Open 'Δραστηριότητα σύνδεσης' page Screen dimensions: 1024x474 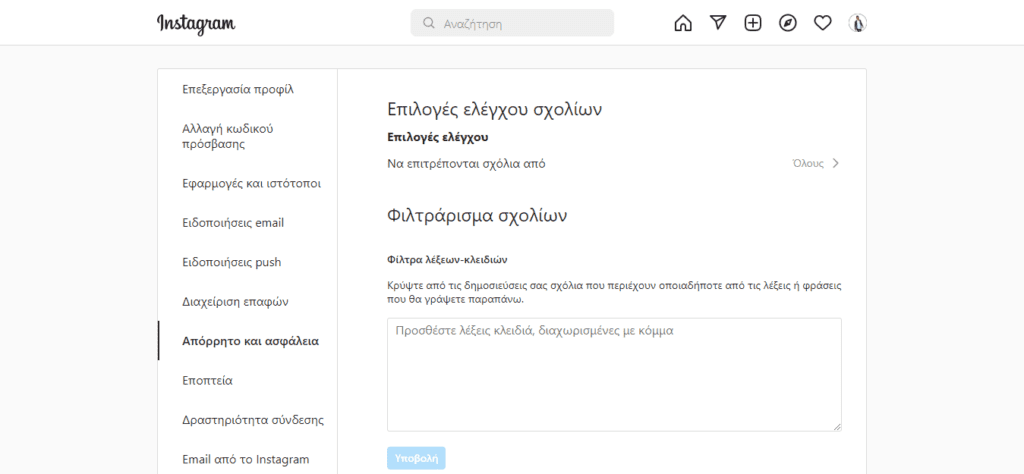tap(253, 420)
